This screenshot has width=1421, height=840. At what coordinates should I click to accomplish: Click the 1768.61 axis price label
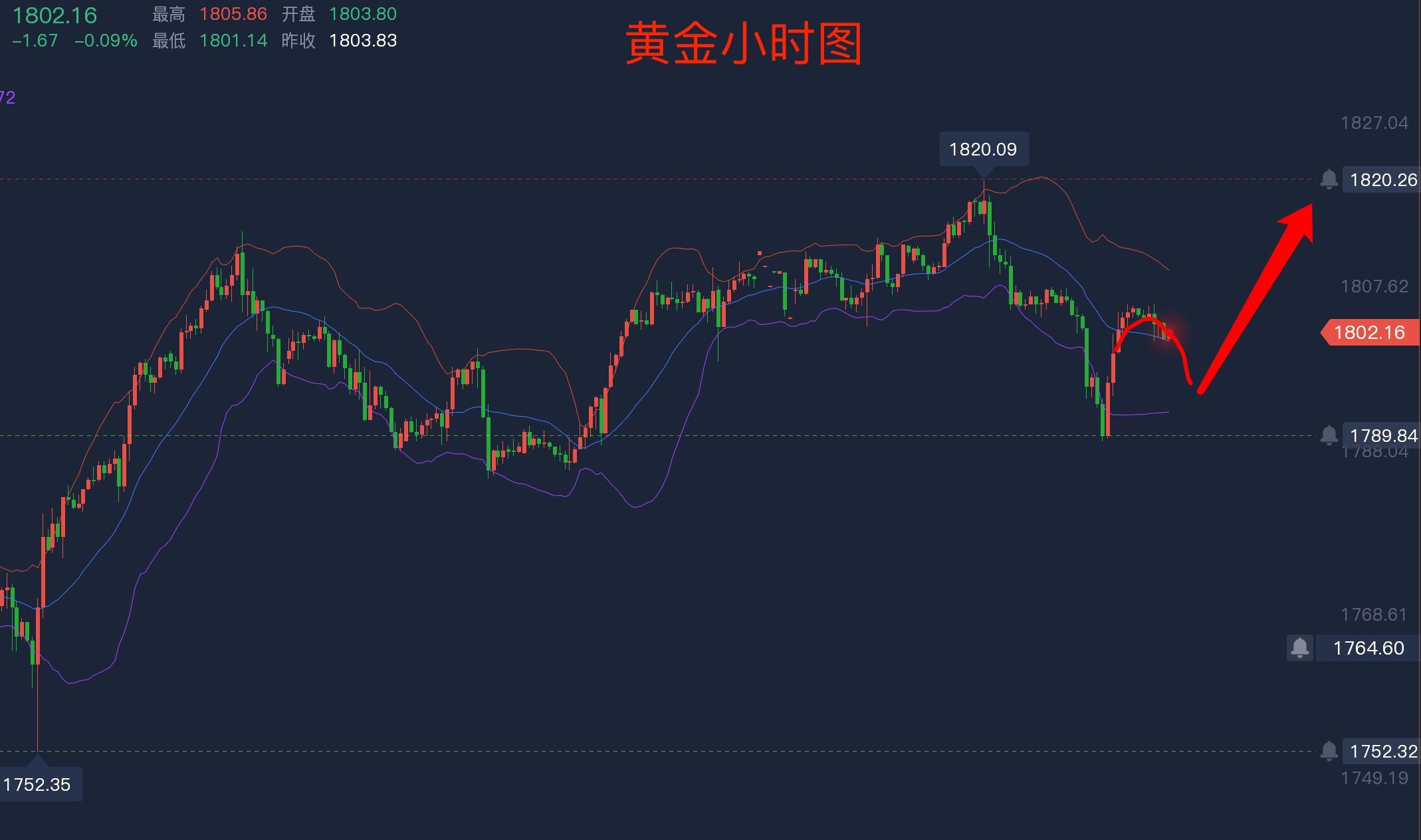click(x=1374, y=615)
